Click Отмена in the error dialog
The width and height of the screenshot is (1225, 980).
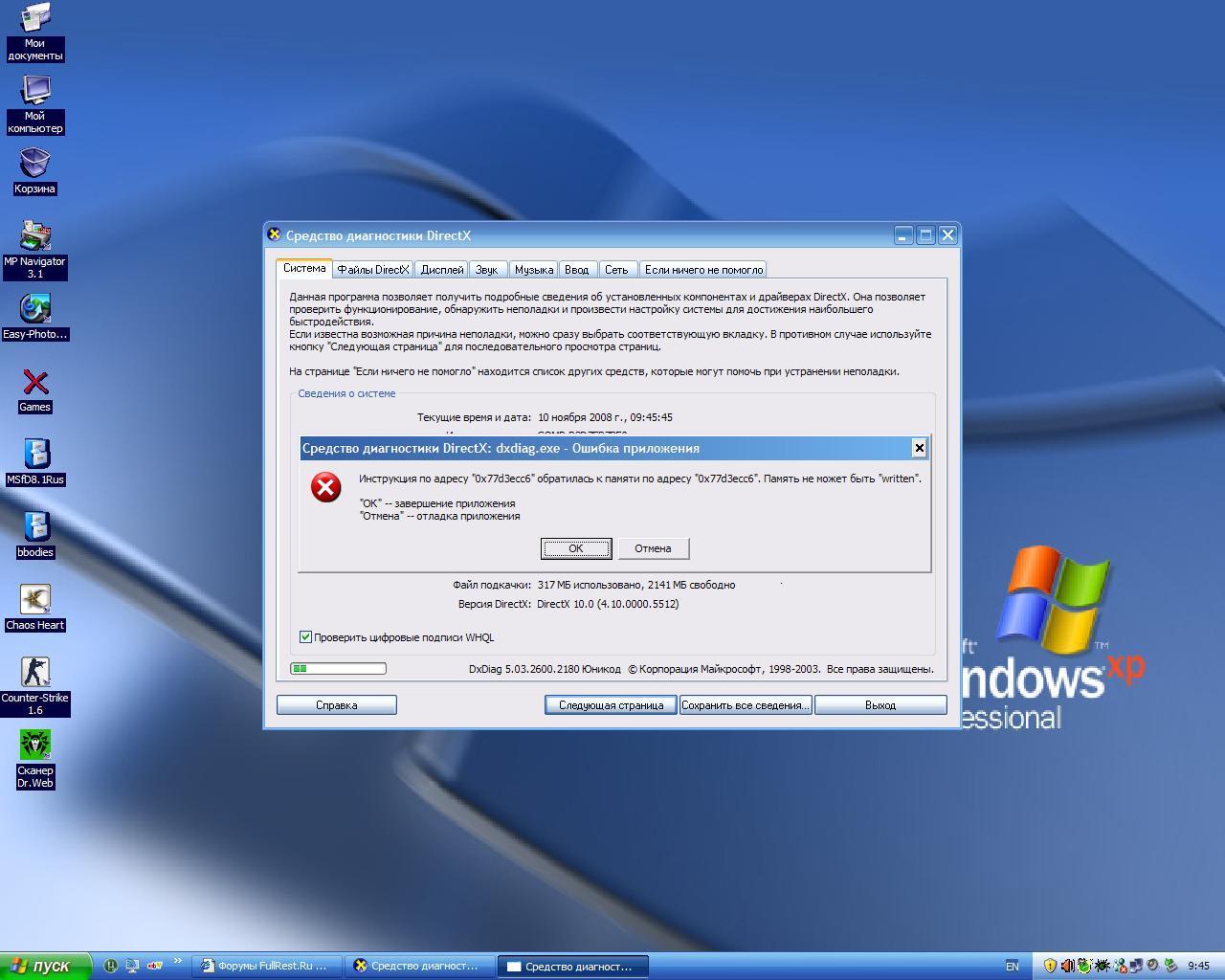(653, 548)
